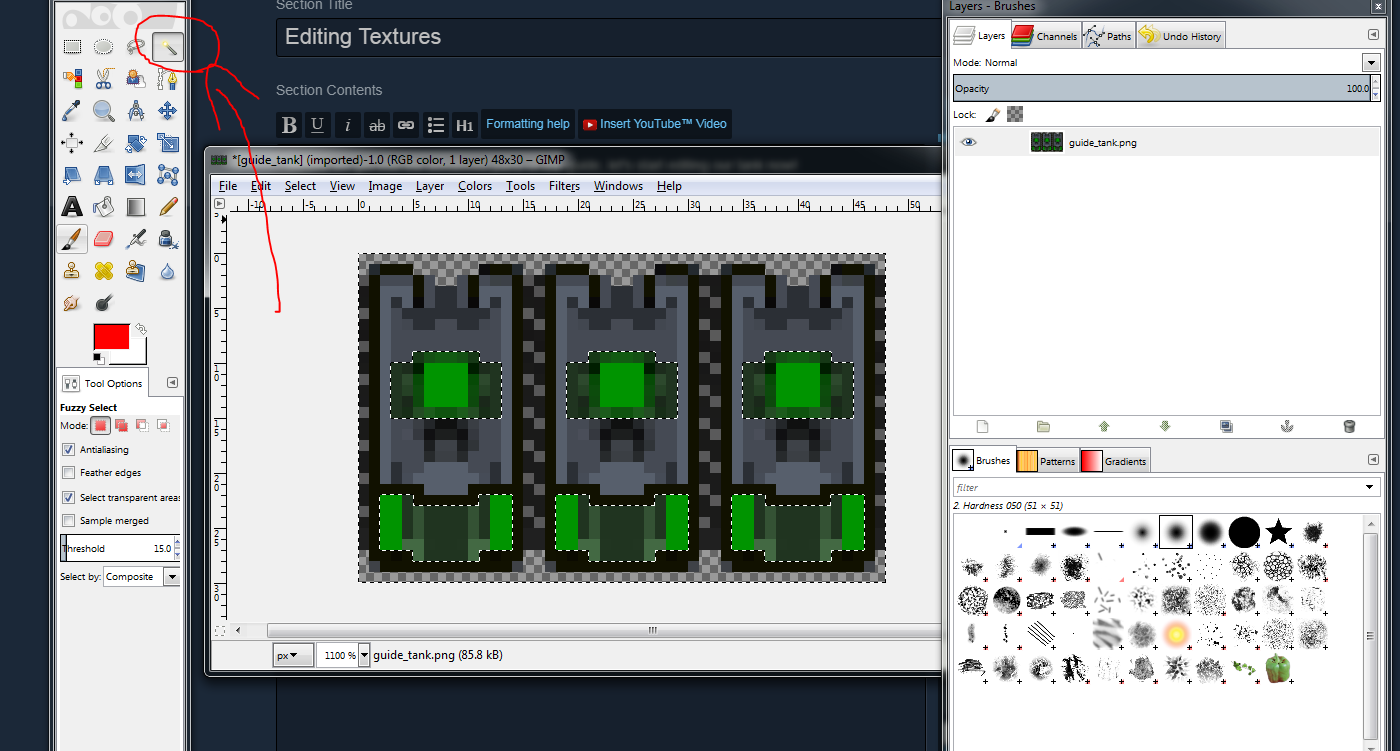Select the Fuzzy Select magic wand tool

point(168,46)
